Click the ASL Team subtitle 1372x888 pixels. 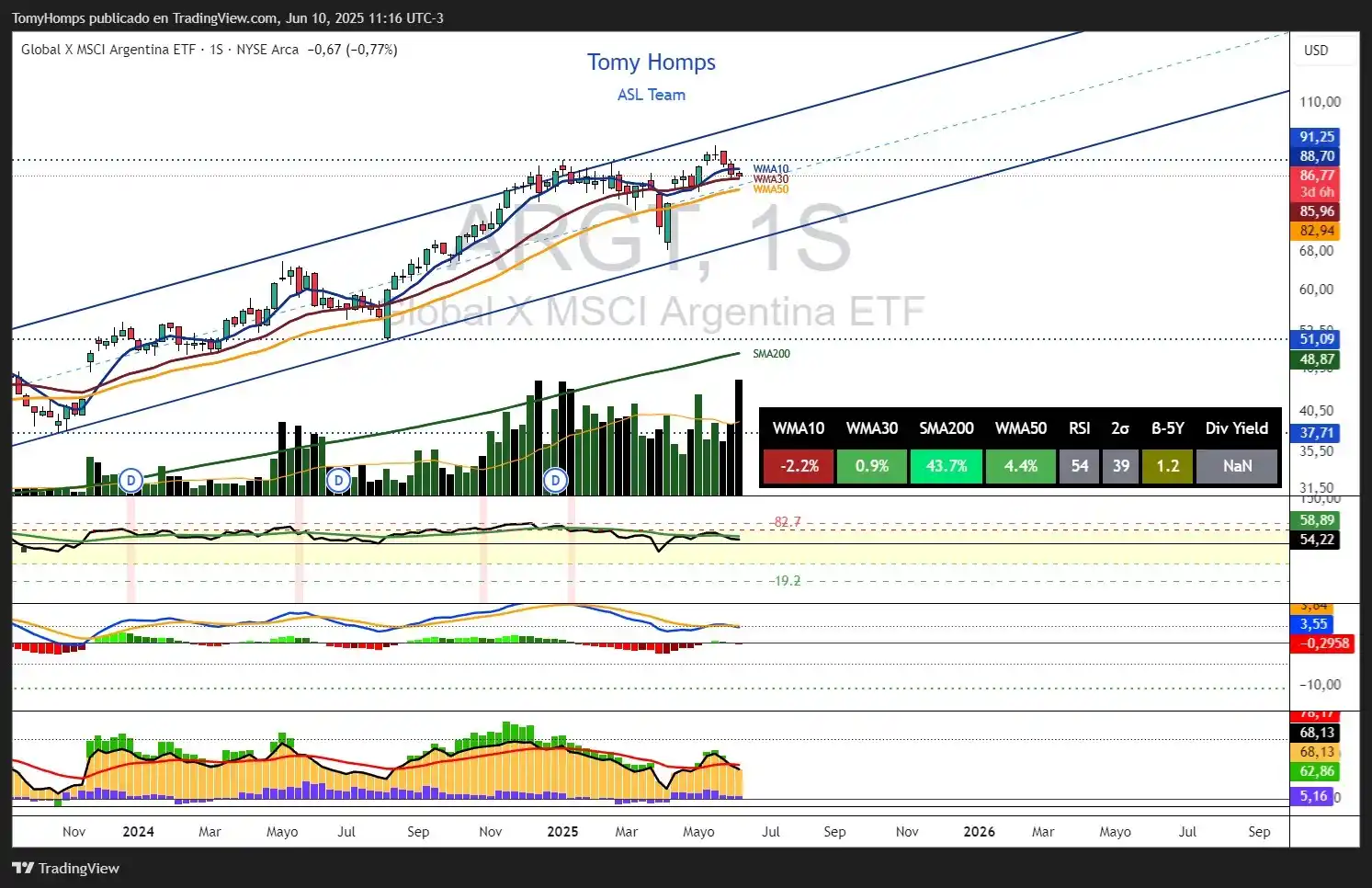652,95
